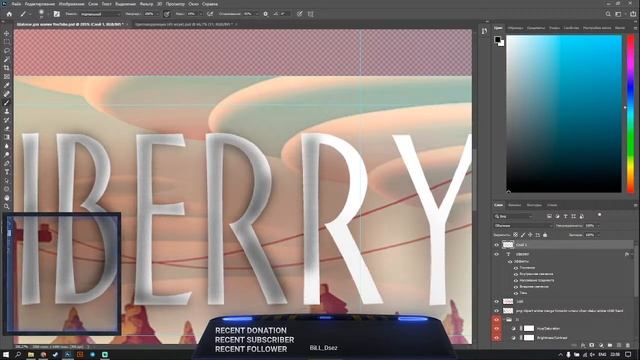640x360 pixels.
Task: Select the Type tool
Action: pyautogui.click(x=7, y=172)
